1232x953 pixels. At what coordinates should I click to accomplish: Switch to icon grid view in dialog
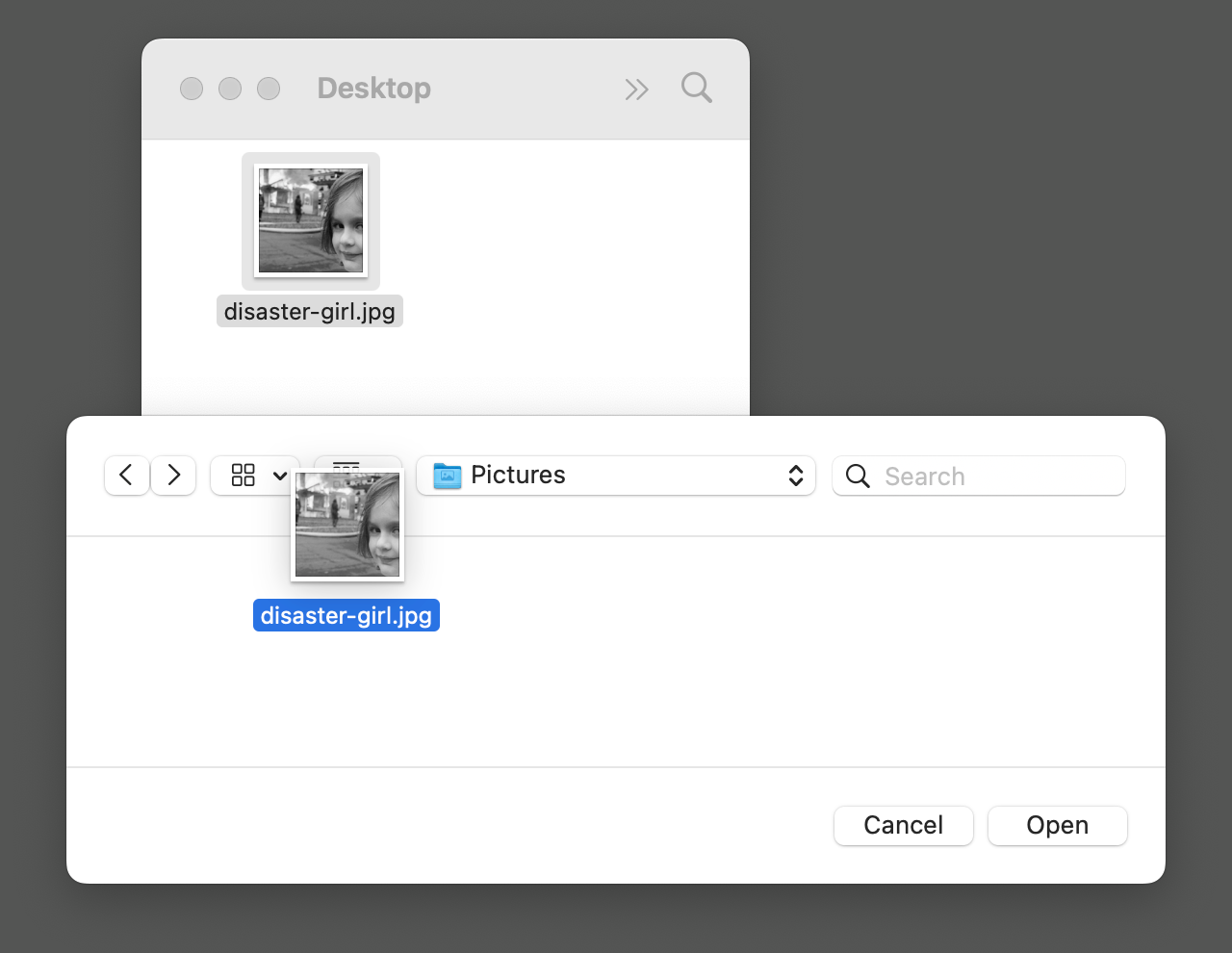pos(244,476)
